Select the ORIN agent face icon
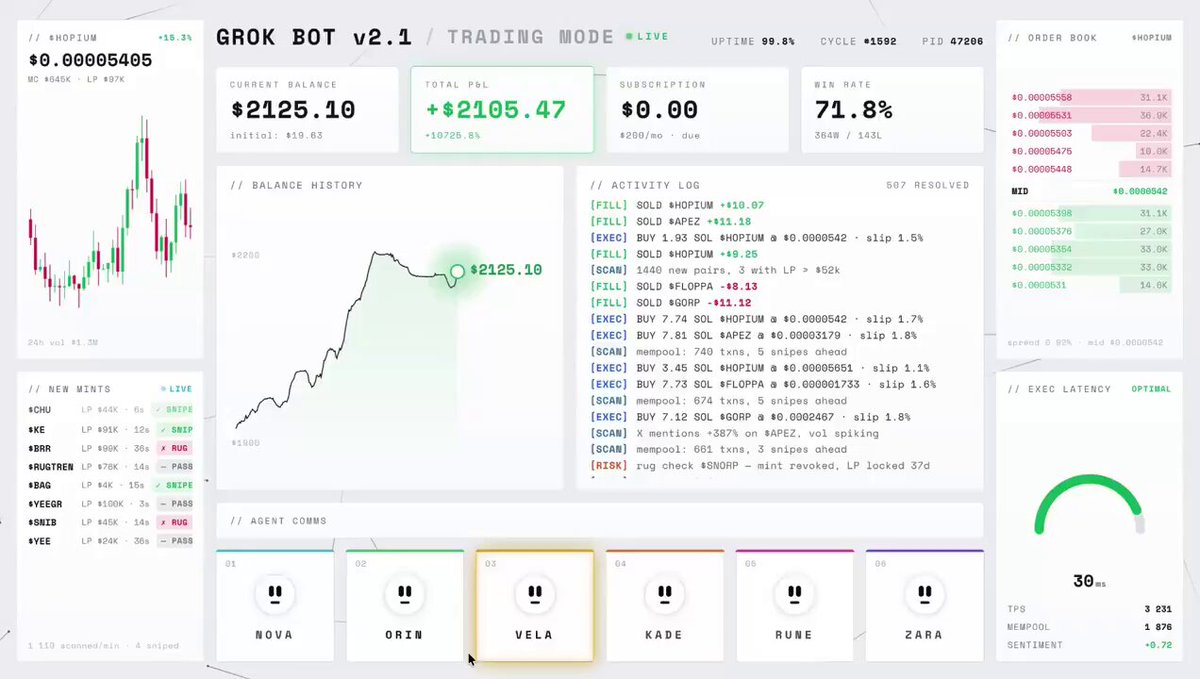This screenshot has width=1200, height=679. [x=404, y=594]
